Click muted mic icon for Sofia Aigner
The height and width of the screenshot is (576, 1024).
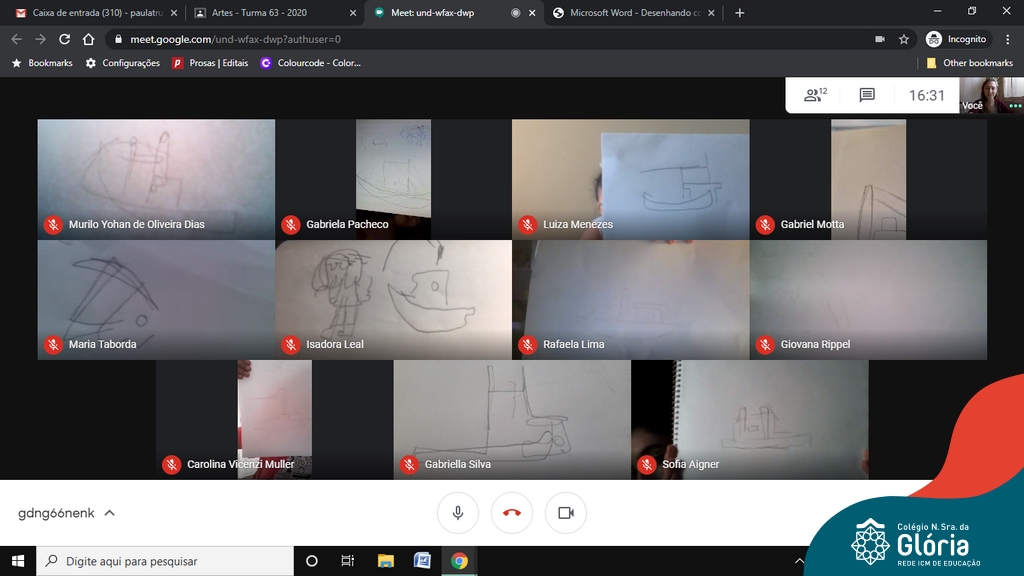pos(647,465)
